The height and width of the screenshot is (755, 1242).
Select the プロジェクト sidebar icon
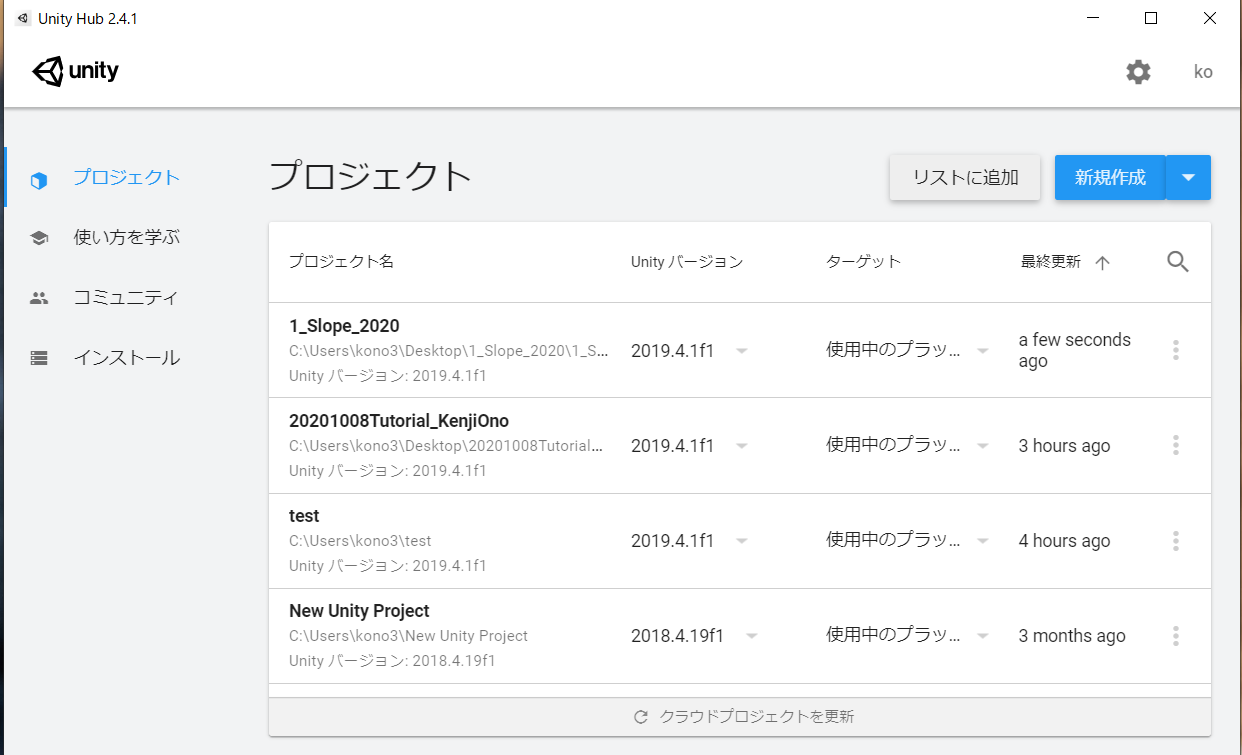point(38,177)
